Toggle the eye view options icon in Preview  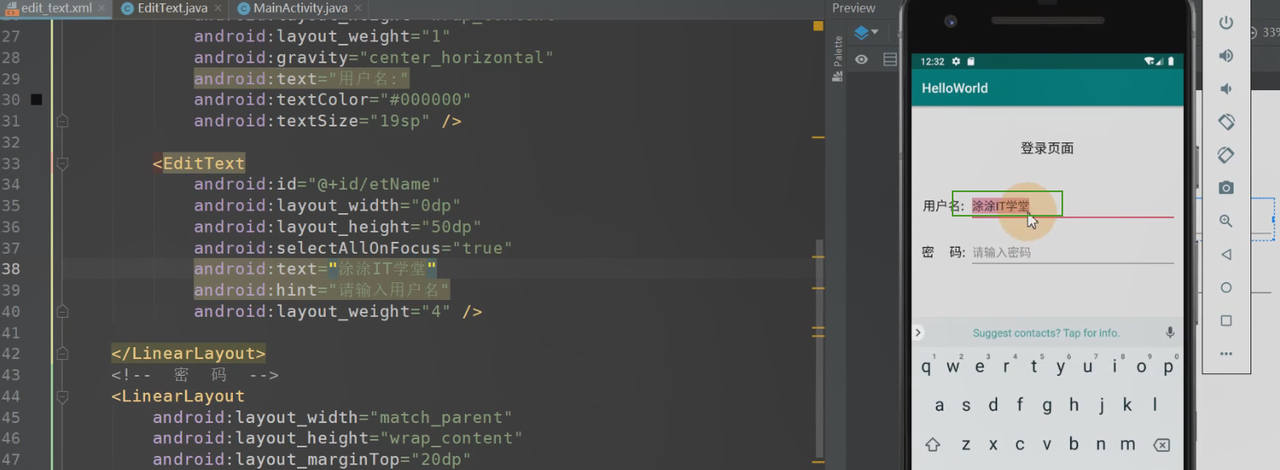(x=861, y=60)
